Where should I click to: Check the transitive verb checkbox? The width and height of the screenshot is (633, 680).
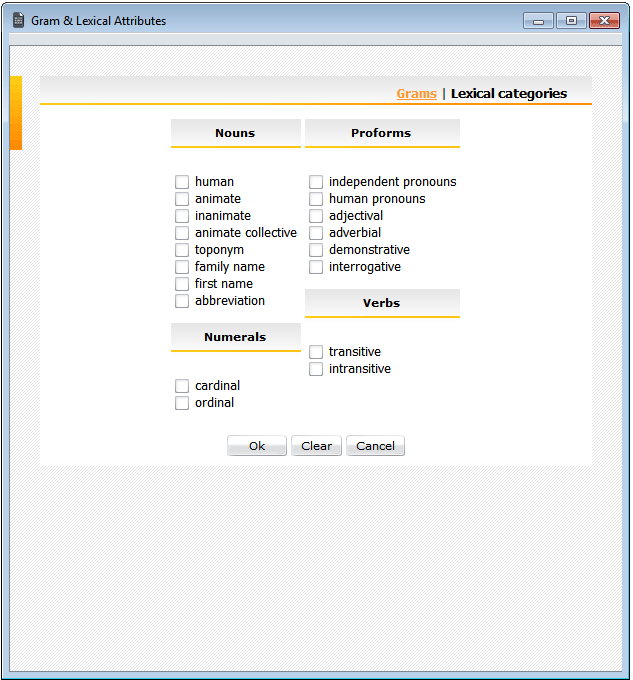[316, 352]
